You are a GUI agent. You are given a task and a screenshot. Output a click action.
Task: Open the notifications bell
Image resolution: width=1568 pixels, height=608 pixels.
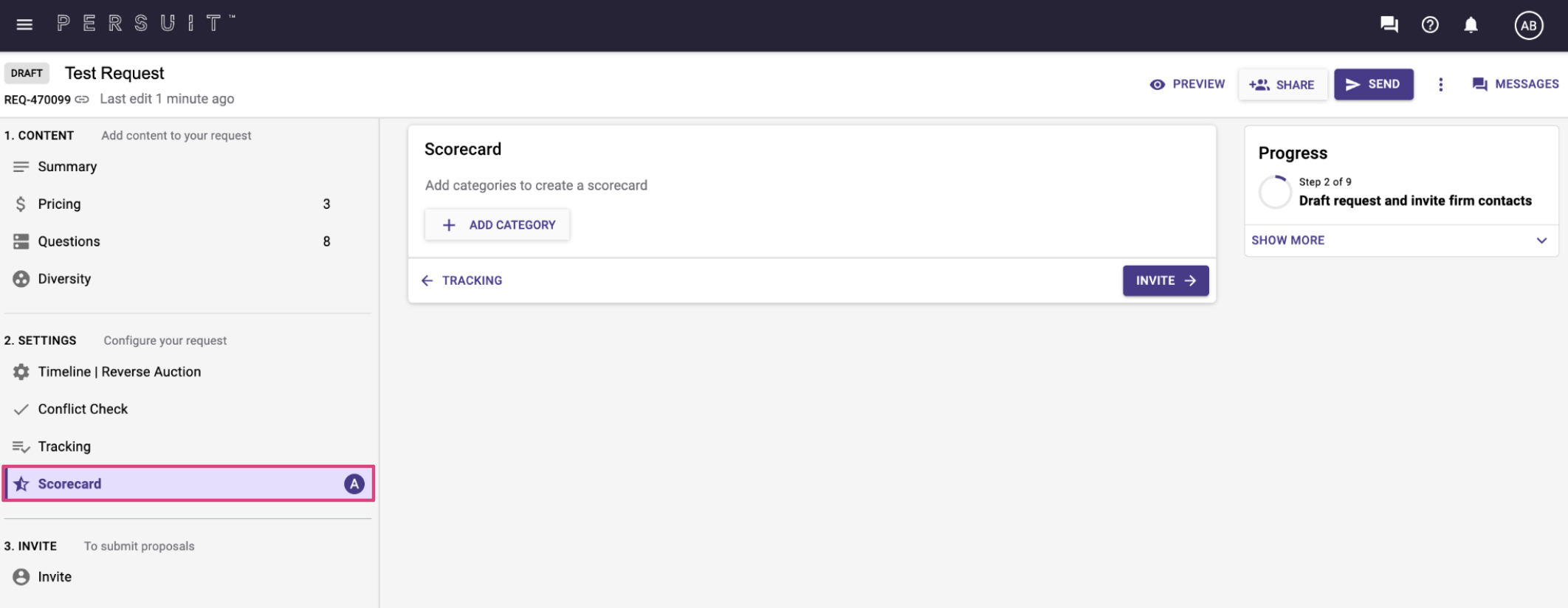point(1471,25)
